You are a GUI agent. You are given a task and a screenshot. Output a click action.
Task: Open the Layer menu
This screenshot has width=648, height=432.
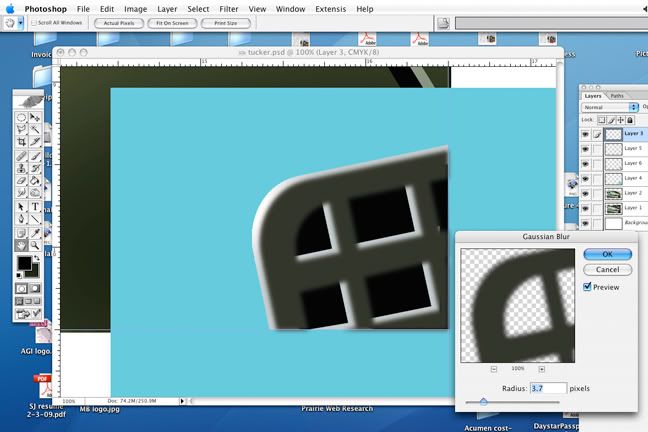(167, 9)
